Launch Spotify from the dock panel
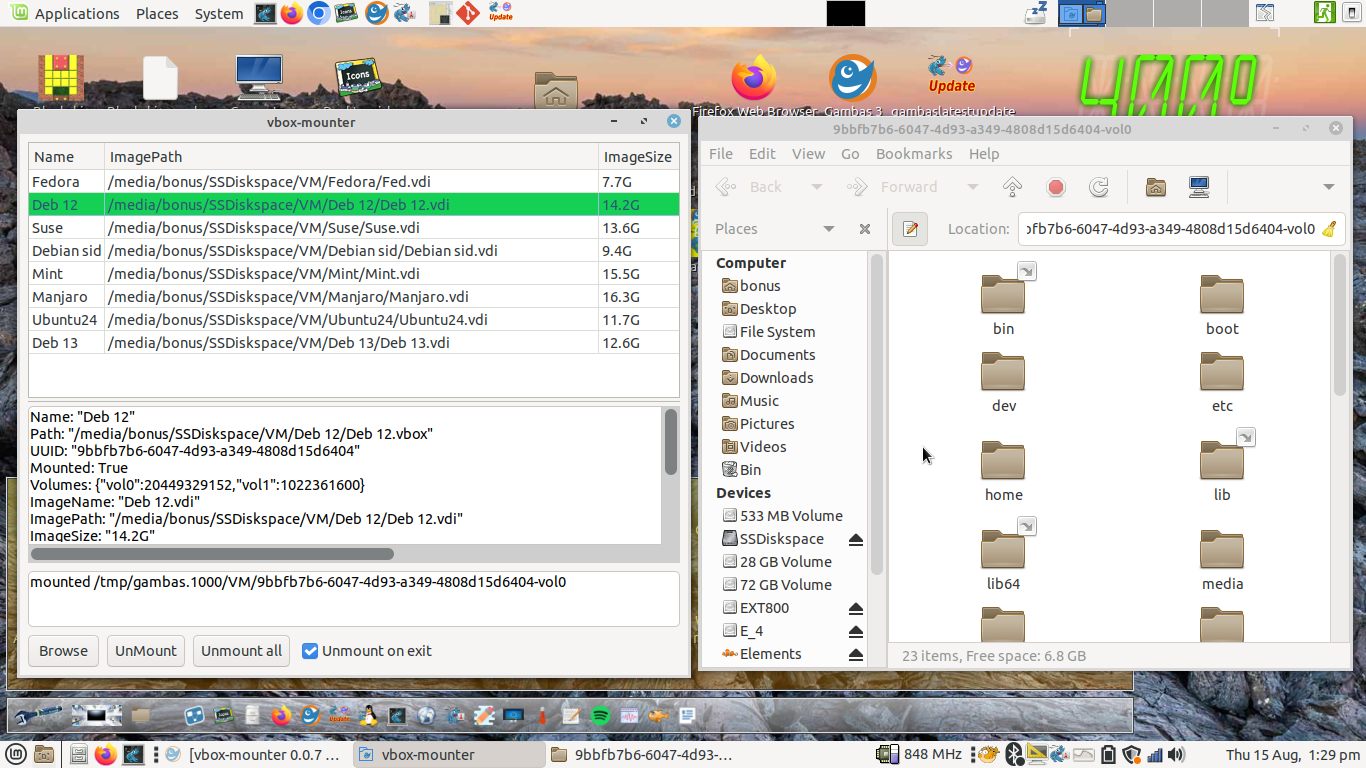 click(x=600, y=716)
